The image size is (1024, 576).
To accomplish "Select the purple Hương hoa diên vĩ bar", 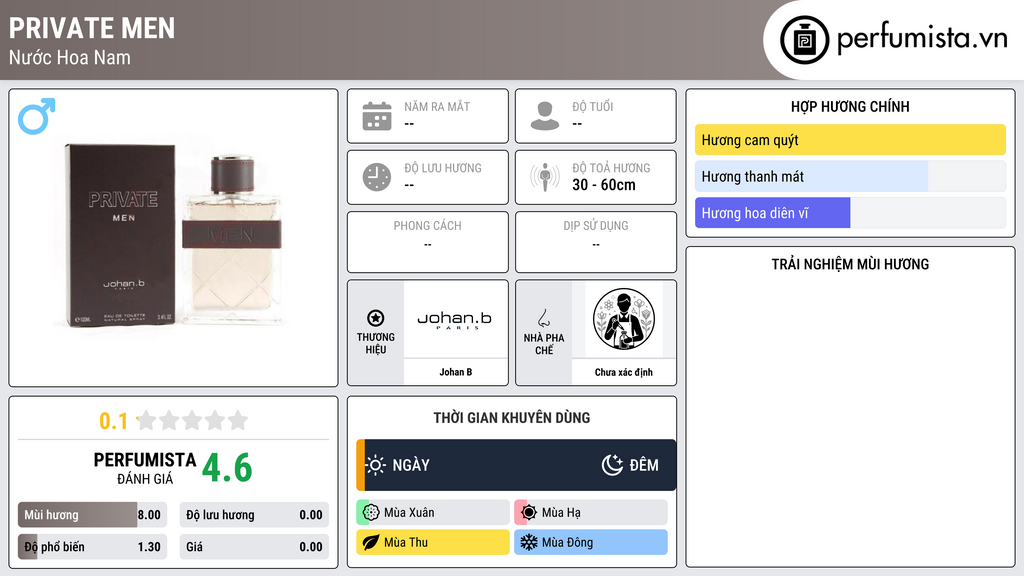I will pyautogui.click(x=850, y=213).
